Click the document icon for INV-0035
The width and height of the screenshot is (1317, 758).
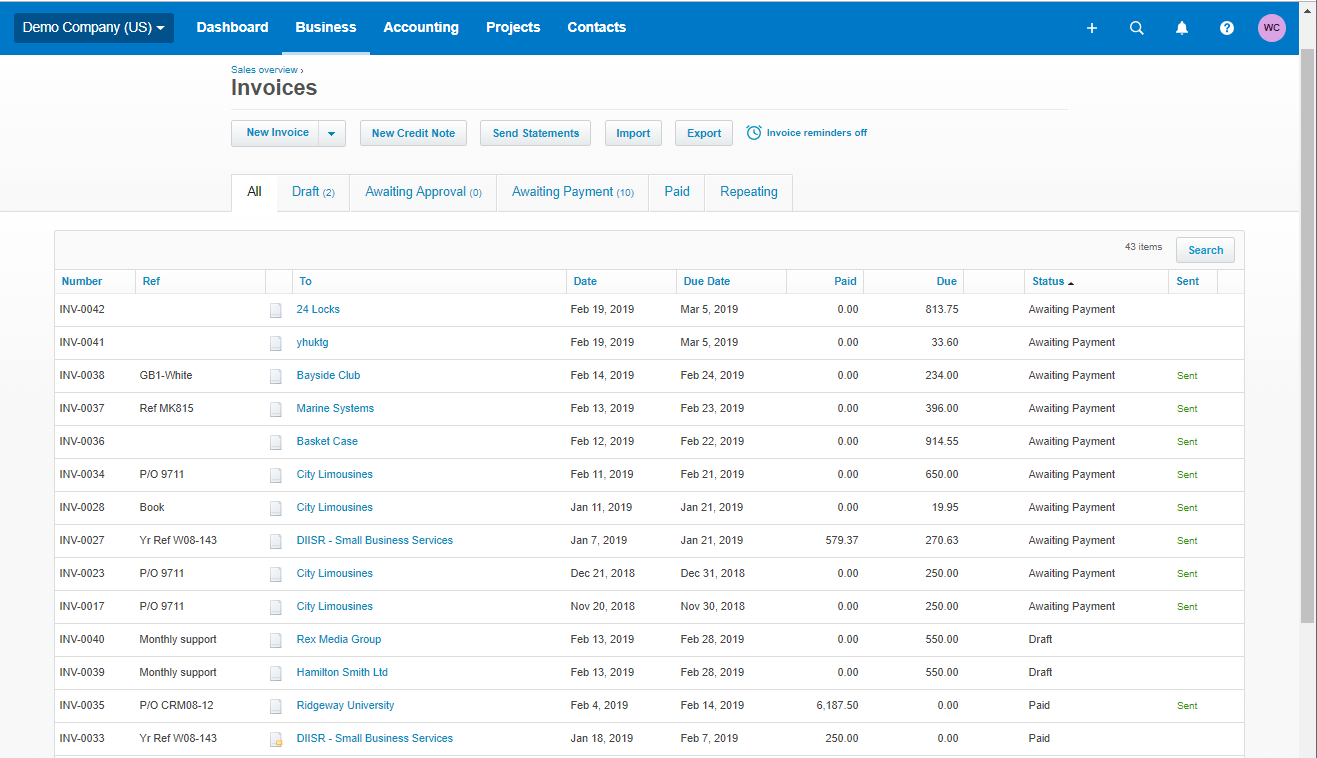tap(275, 706)
